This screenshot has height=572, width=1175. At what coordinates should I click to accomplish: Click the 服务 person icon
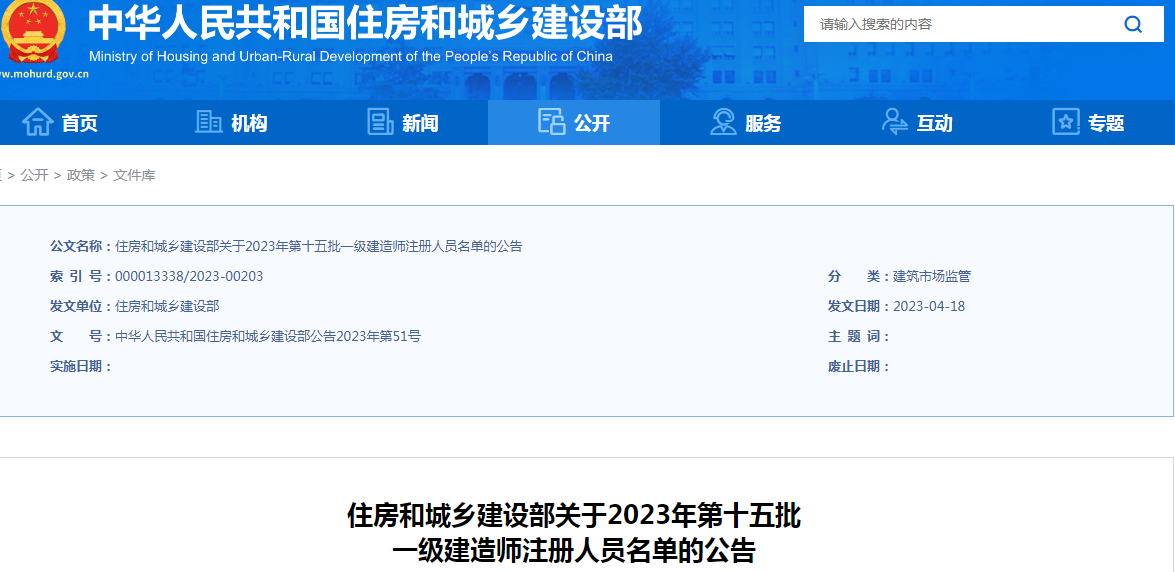723,121
